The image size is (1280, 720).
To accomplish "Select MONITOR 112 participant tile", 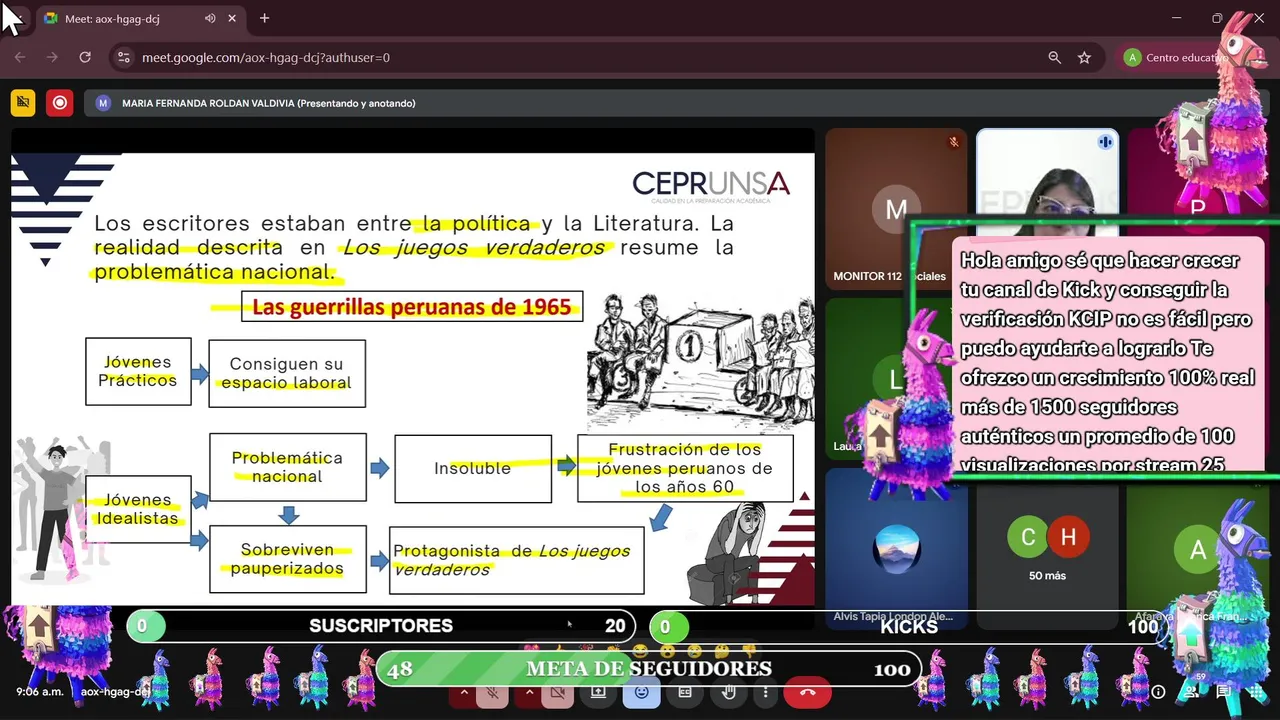I will [x=895, y=209].
